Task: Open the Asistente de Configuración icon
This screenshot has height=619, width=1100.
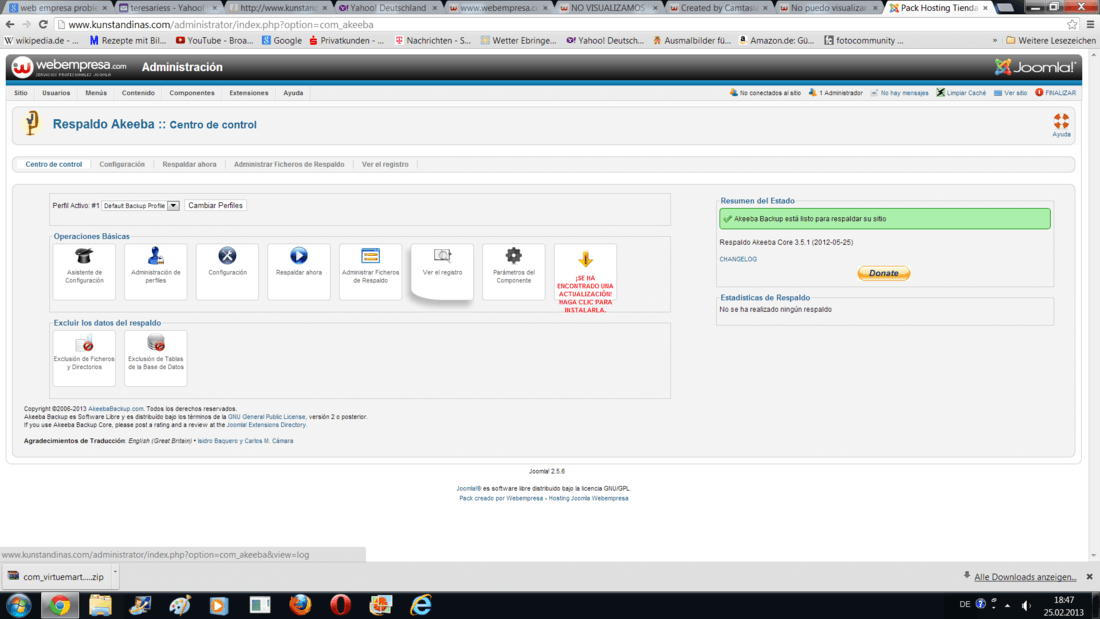Action: (84, 272)
